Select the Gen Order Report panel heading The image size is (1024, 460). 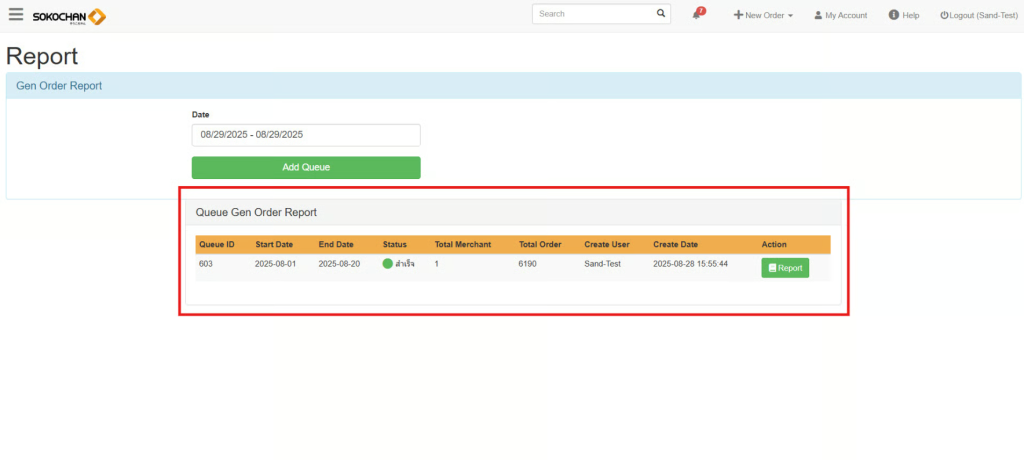pos(59,86)
